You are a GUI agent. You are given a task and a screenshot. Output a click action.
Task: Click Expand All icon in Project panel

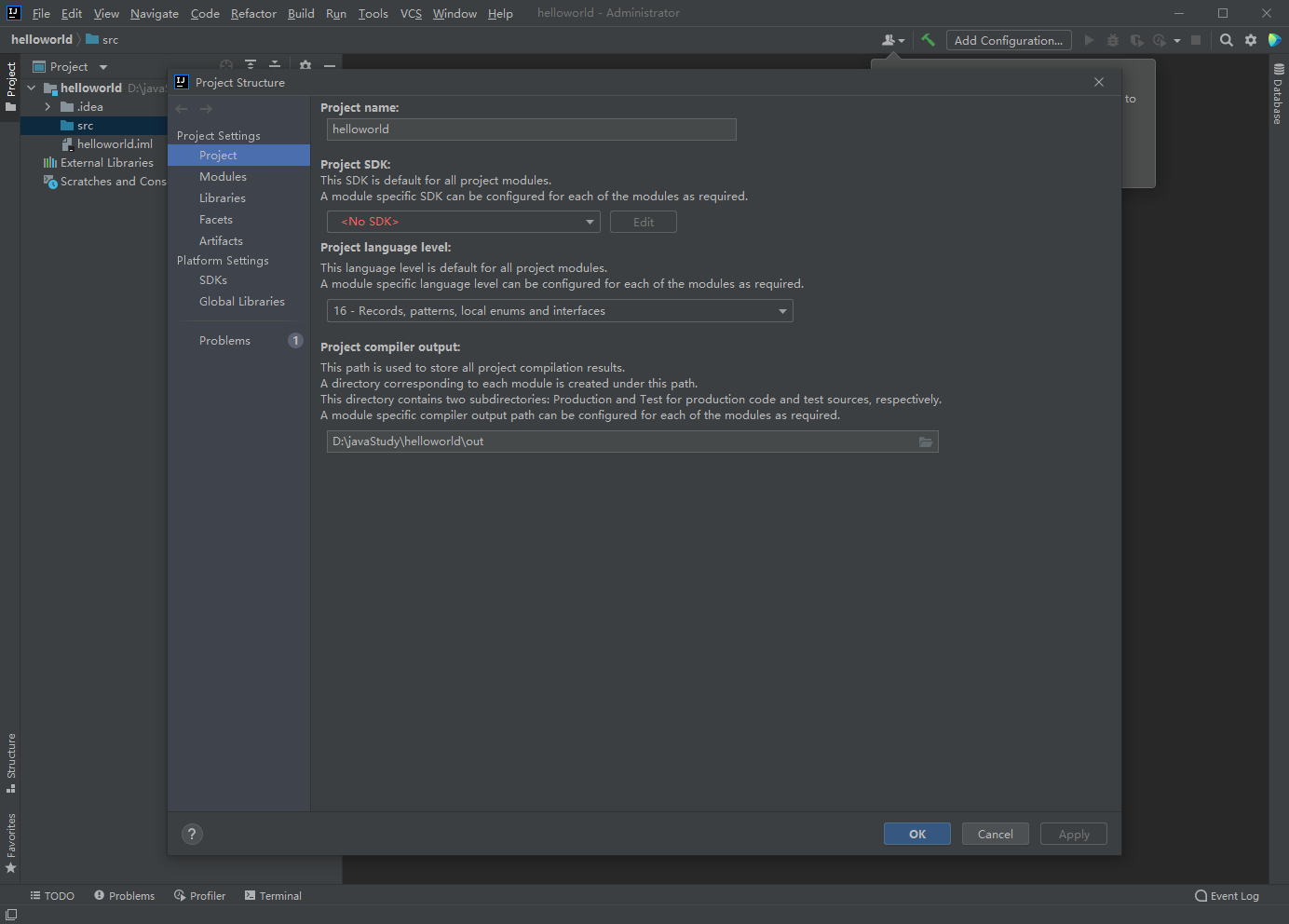251,65
